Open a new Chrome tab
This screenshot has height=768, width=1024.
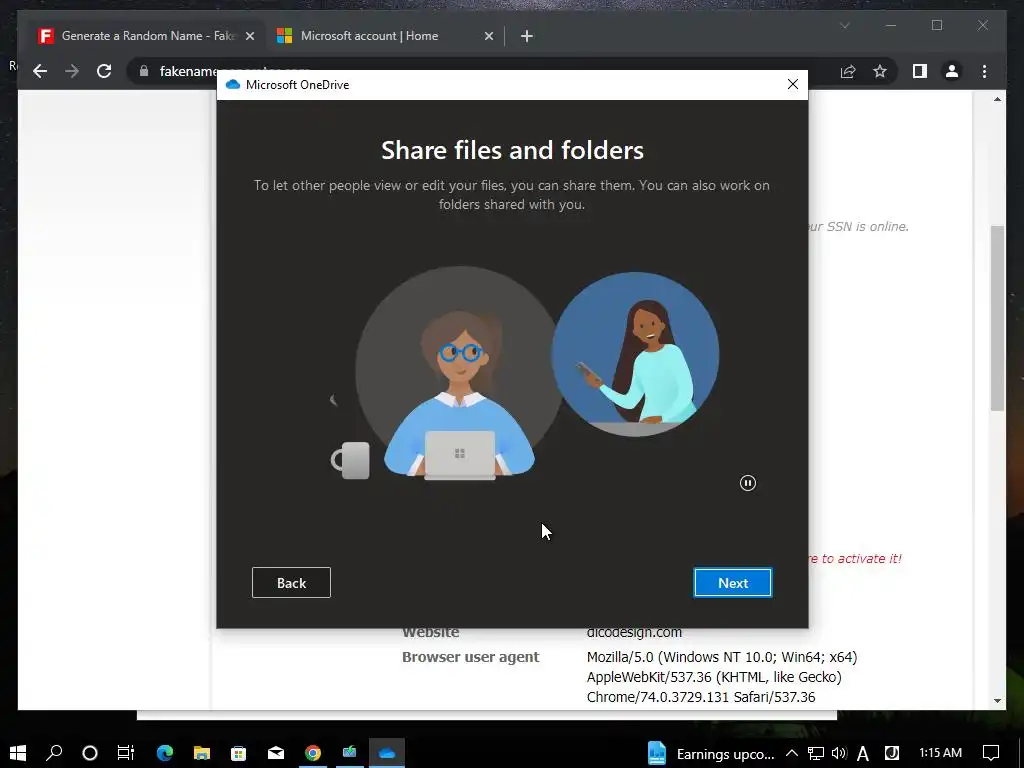click(527, 36)
